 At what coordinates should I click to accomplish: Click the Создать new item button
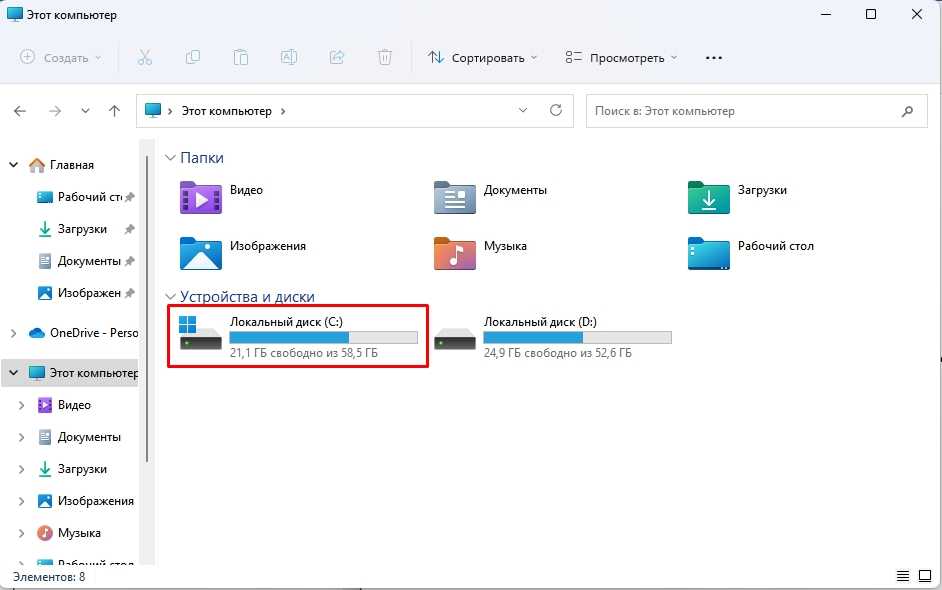coord(62,57)
